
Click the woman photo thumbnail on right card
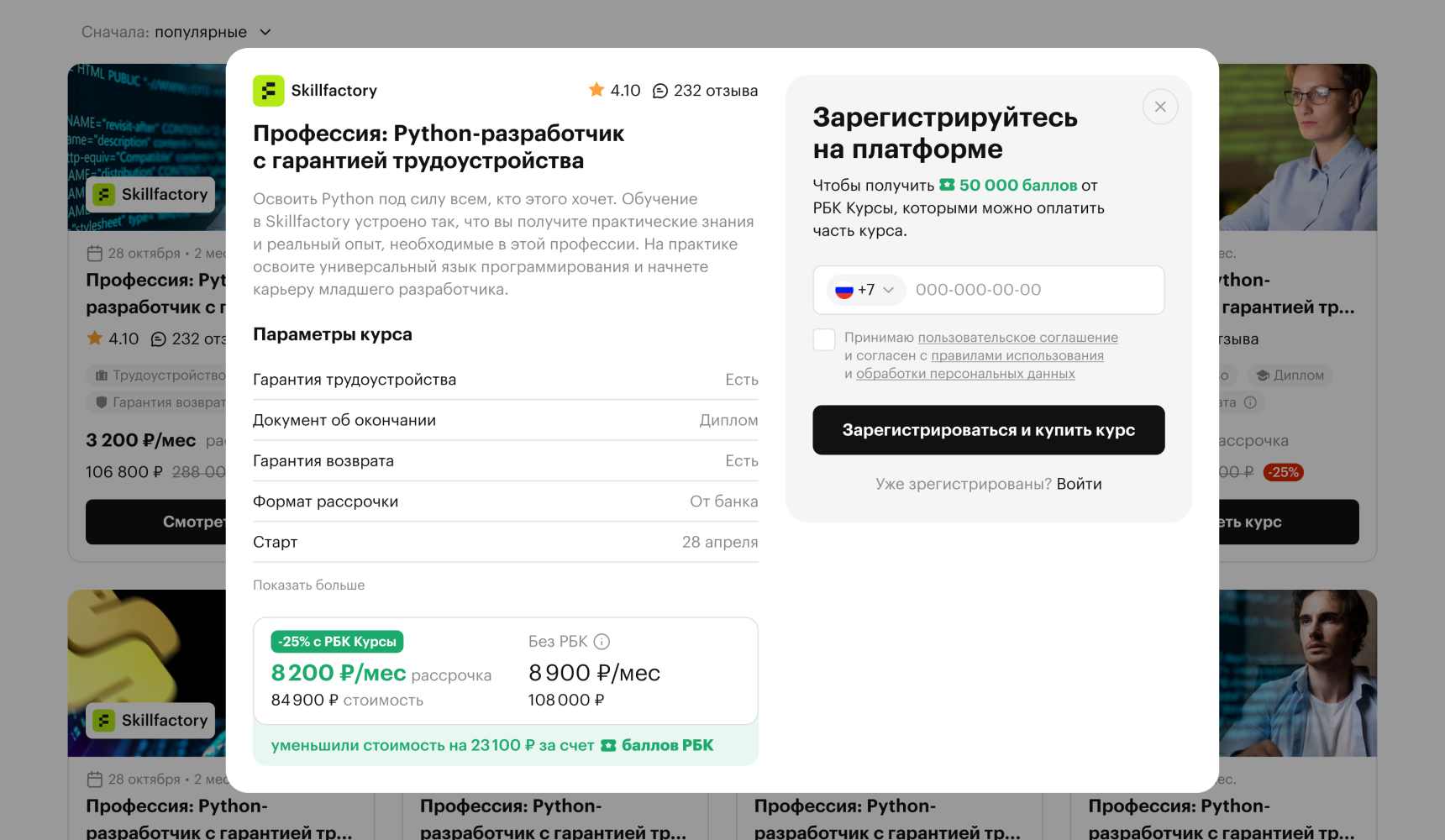(x=1298, y=147)
